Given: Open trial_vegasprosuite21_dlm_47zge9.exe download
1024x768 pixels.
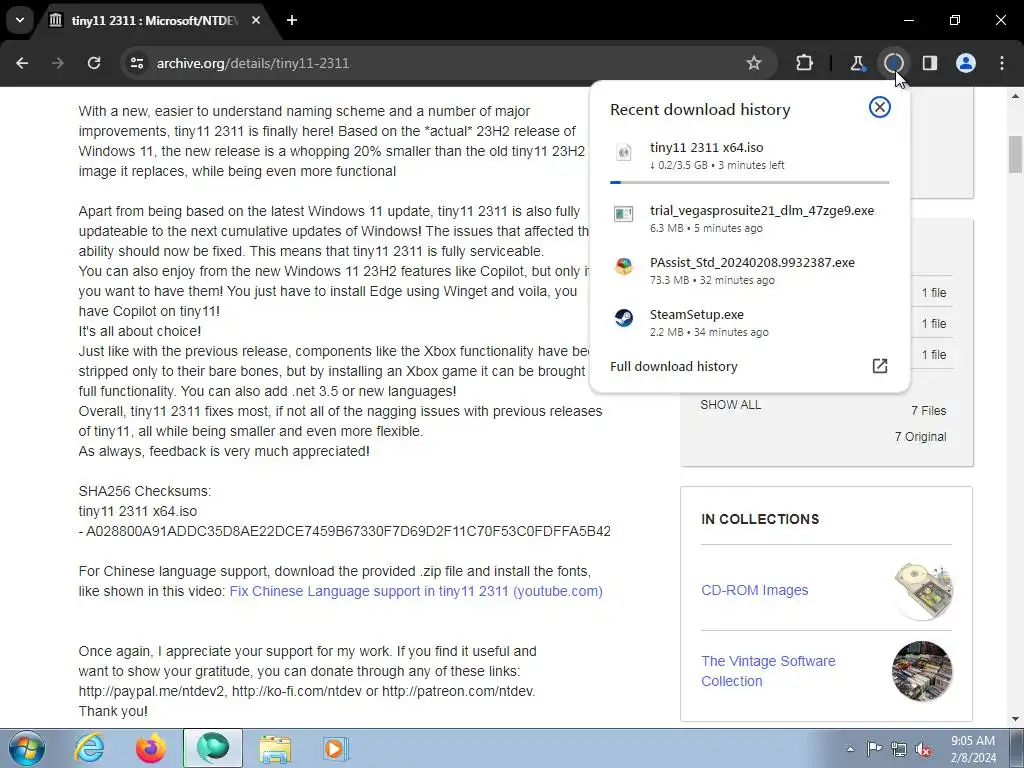Looking at the screenshot, I should [x=749, y=219].
